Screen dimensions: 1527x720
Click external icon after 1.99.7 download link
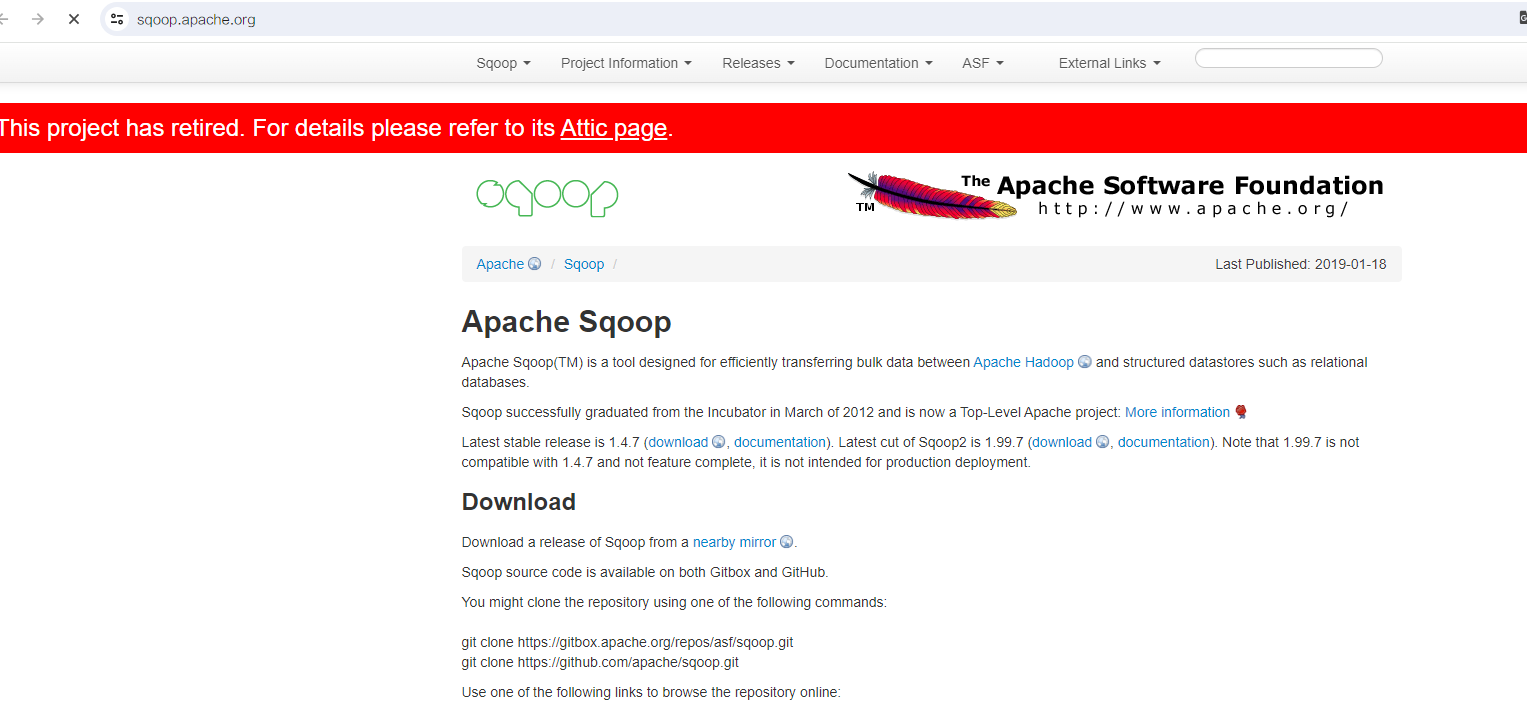[x=1102, y=442]
